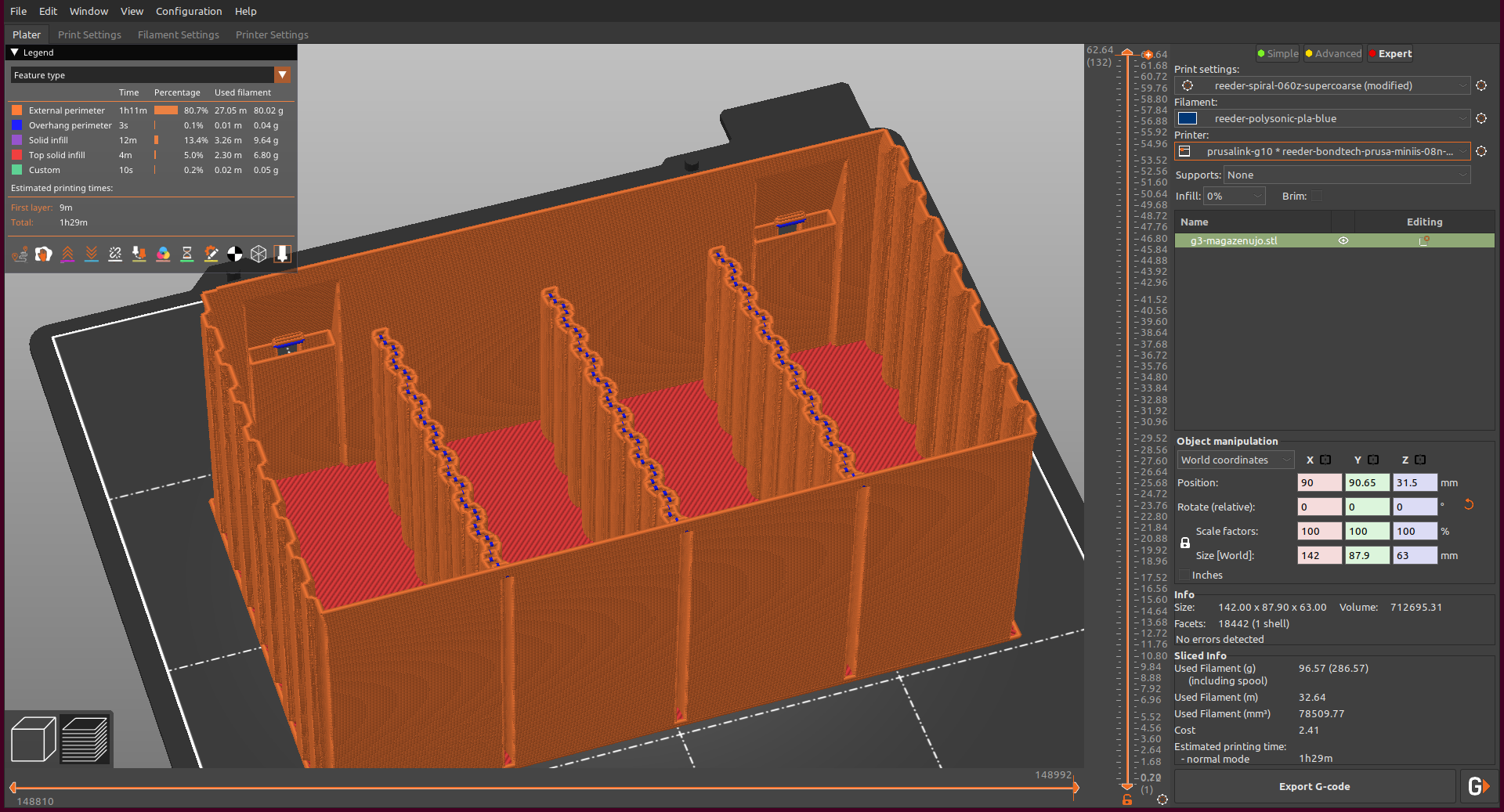Toggle Shells visibility cube icon

pyautogui.click(x=258, y=254)
